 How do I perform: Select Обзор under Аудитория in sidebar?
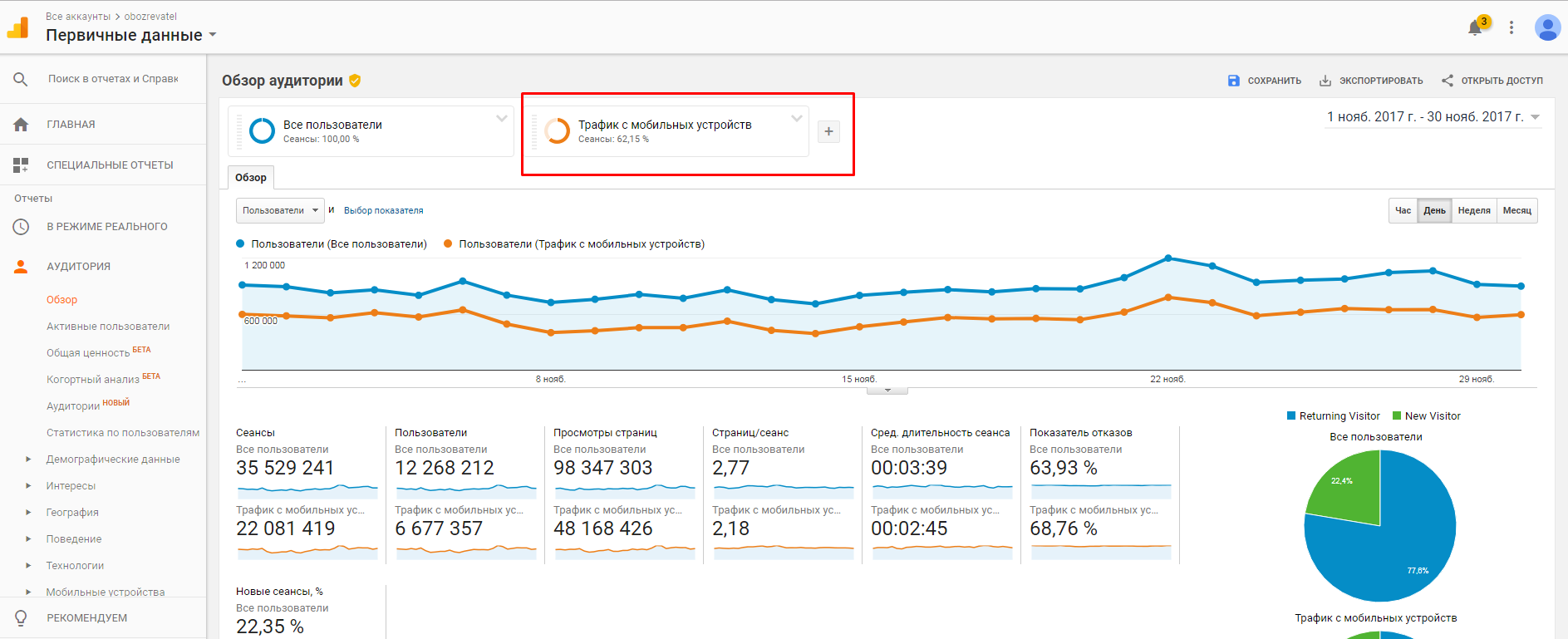pyautogui.click(x=62, y=300)
